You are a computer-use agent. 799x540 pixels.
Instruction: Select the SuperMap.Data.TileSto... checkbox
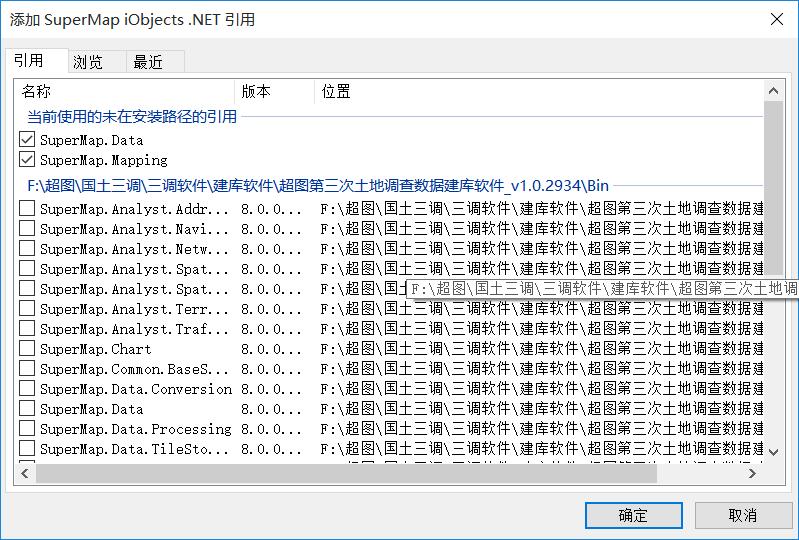(x=27, y=449)
